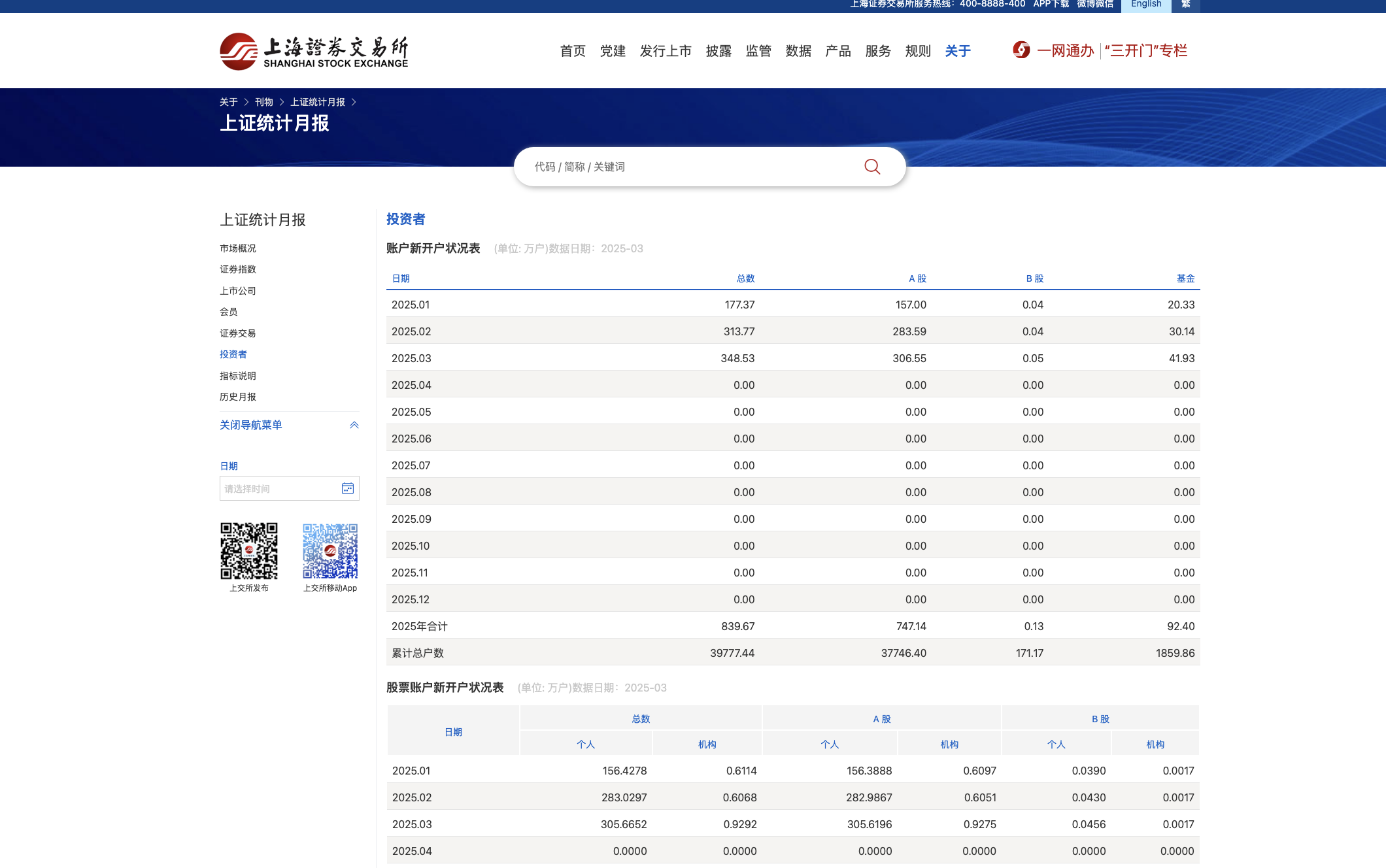Click 刊物 in the breadcrumb
This screenshot has height=868, width=1386.
point(264,102)
